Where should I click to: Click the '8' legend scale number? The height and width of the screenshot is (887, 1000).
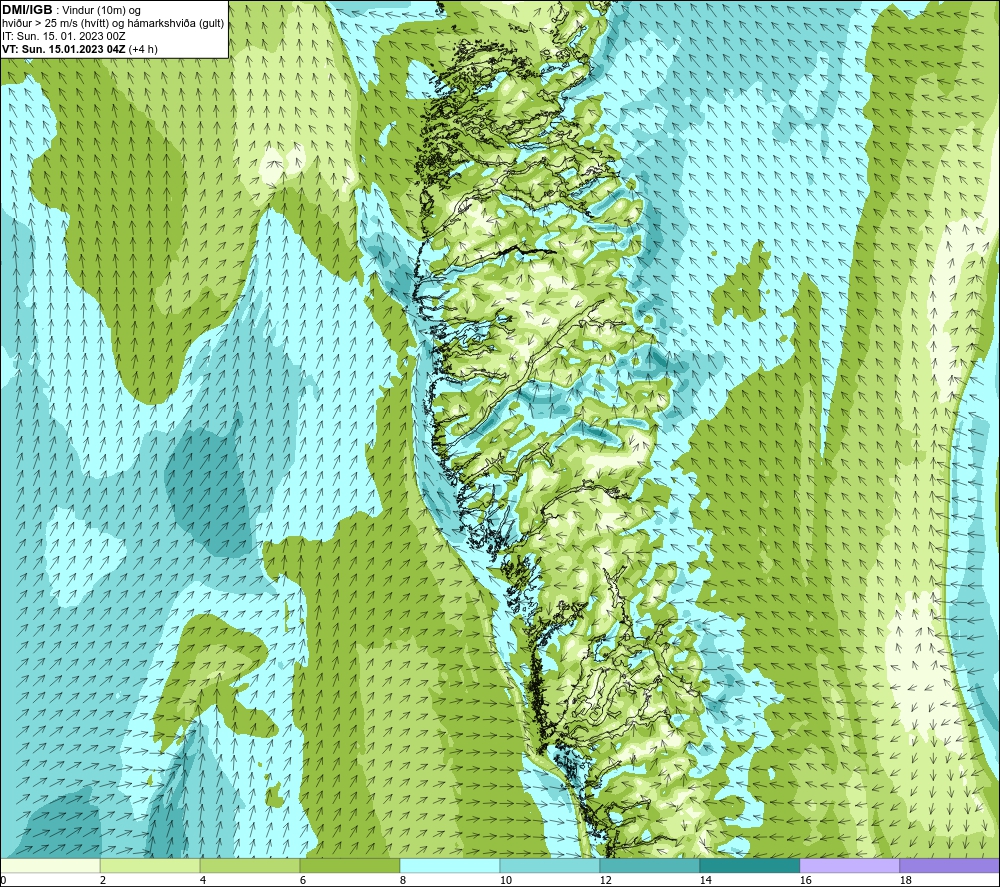click(403, 881)
